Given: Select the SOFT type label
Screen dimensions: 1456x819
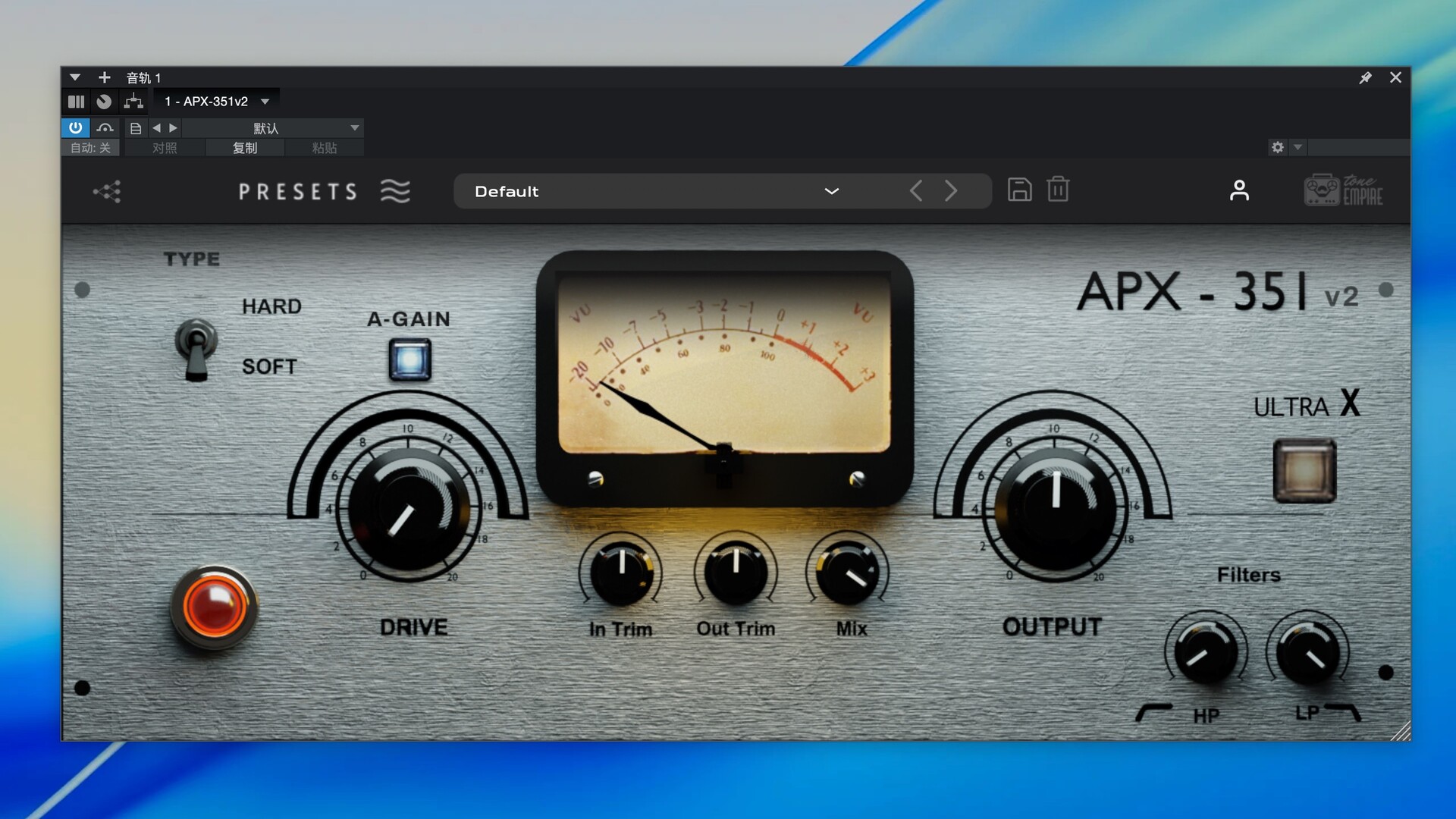Looking at the screenshot, I should (269, 366).
